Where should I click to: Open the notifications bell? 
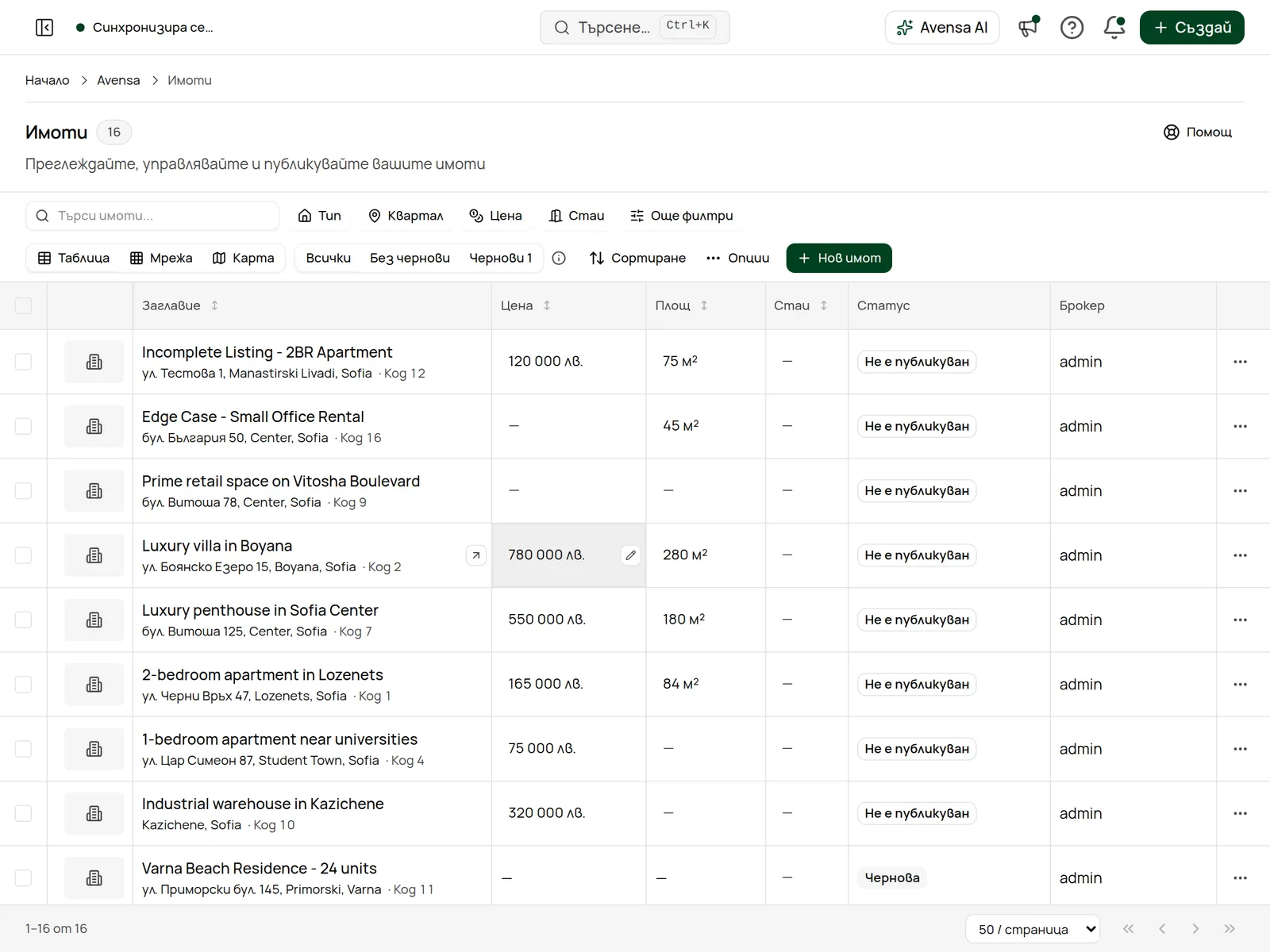point(1114,28)
